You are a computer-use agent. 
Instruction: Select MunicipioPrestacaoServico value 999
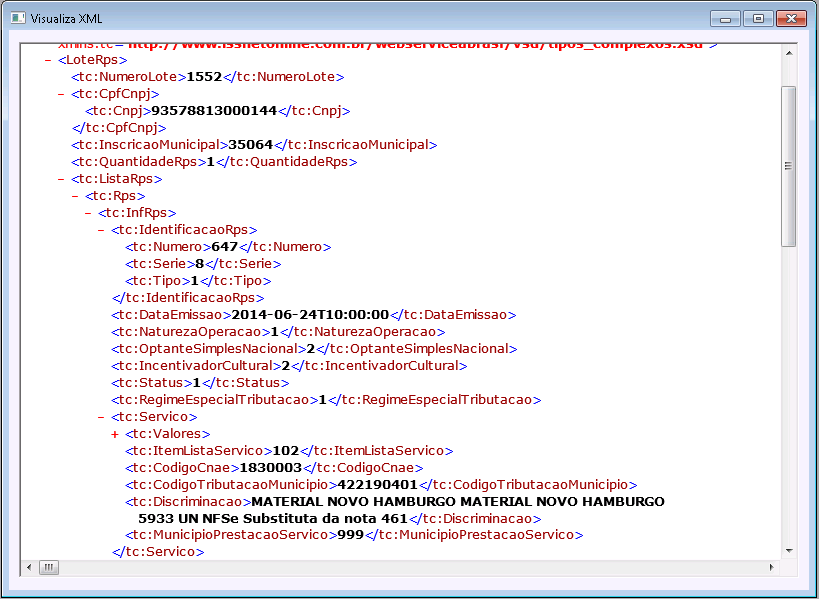[x=350, y=535]
